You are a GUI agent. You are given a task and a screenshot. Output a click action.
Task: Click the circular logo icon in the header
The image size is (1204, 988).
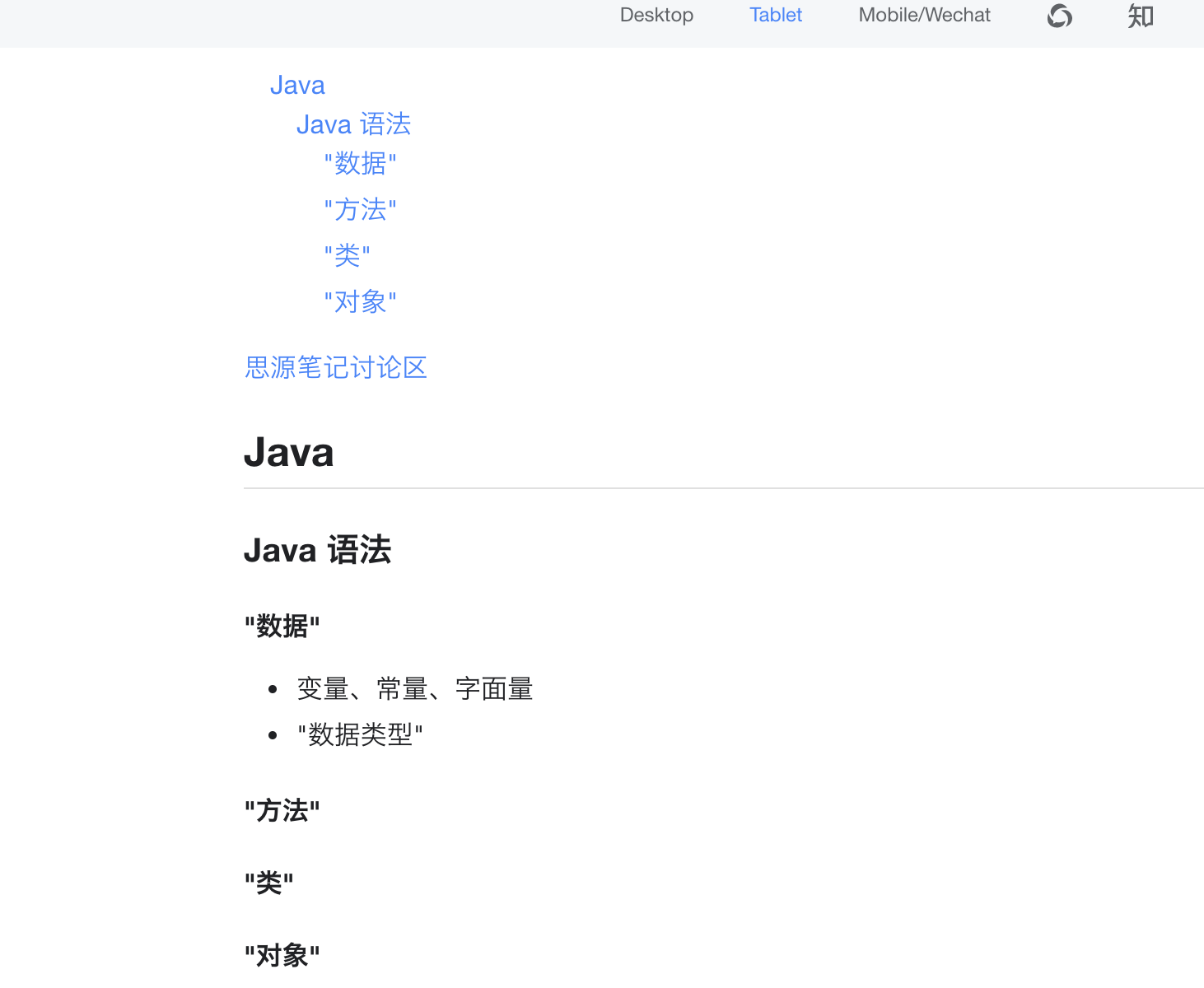[1058, 16]
